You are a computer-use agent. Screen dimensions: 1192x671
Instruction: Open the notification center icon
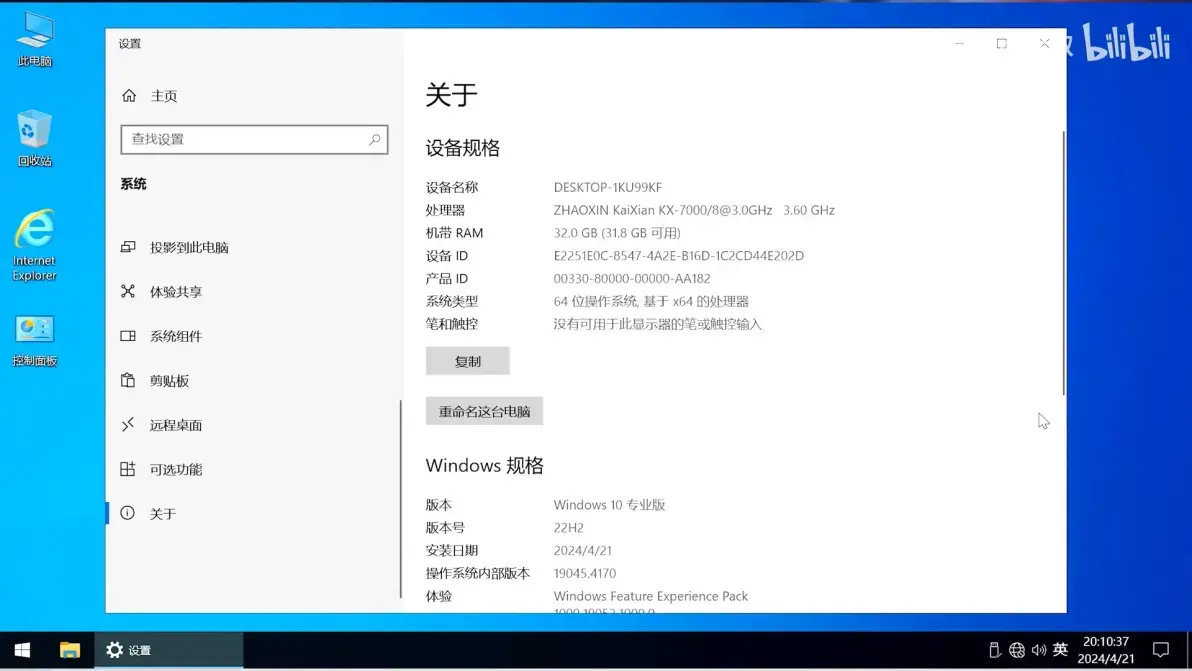[1161, 650]
